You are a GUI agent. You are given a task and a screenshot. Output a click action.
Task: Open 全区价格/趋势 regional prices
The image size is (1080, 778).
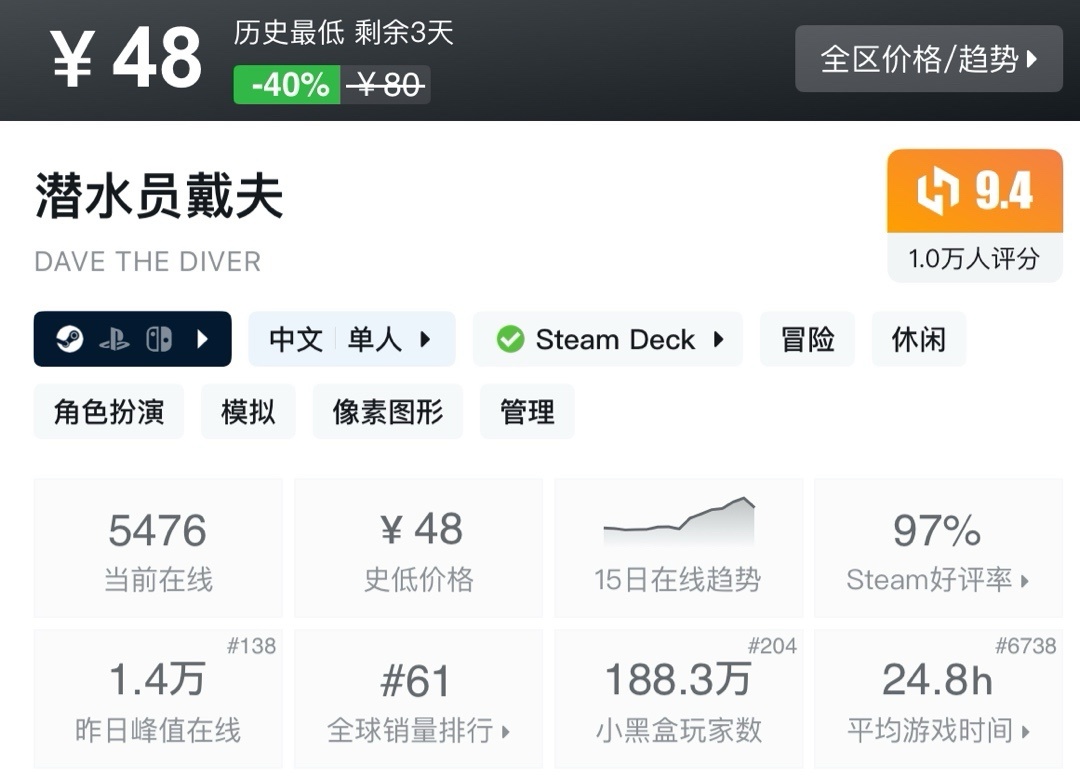point(928,59)
